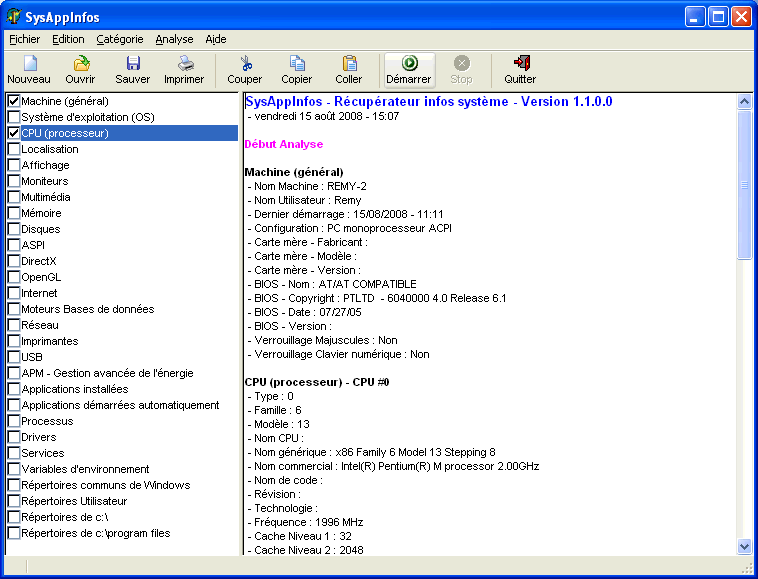Viewport: 758px width, 579px height.
Task: Enable the Mémoire checkbox
Action: point(14,213)
